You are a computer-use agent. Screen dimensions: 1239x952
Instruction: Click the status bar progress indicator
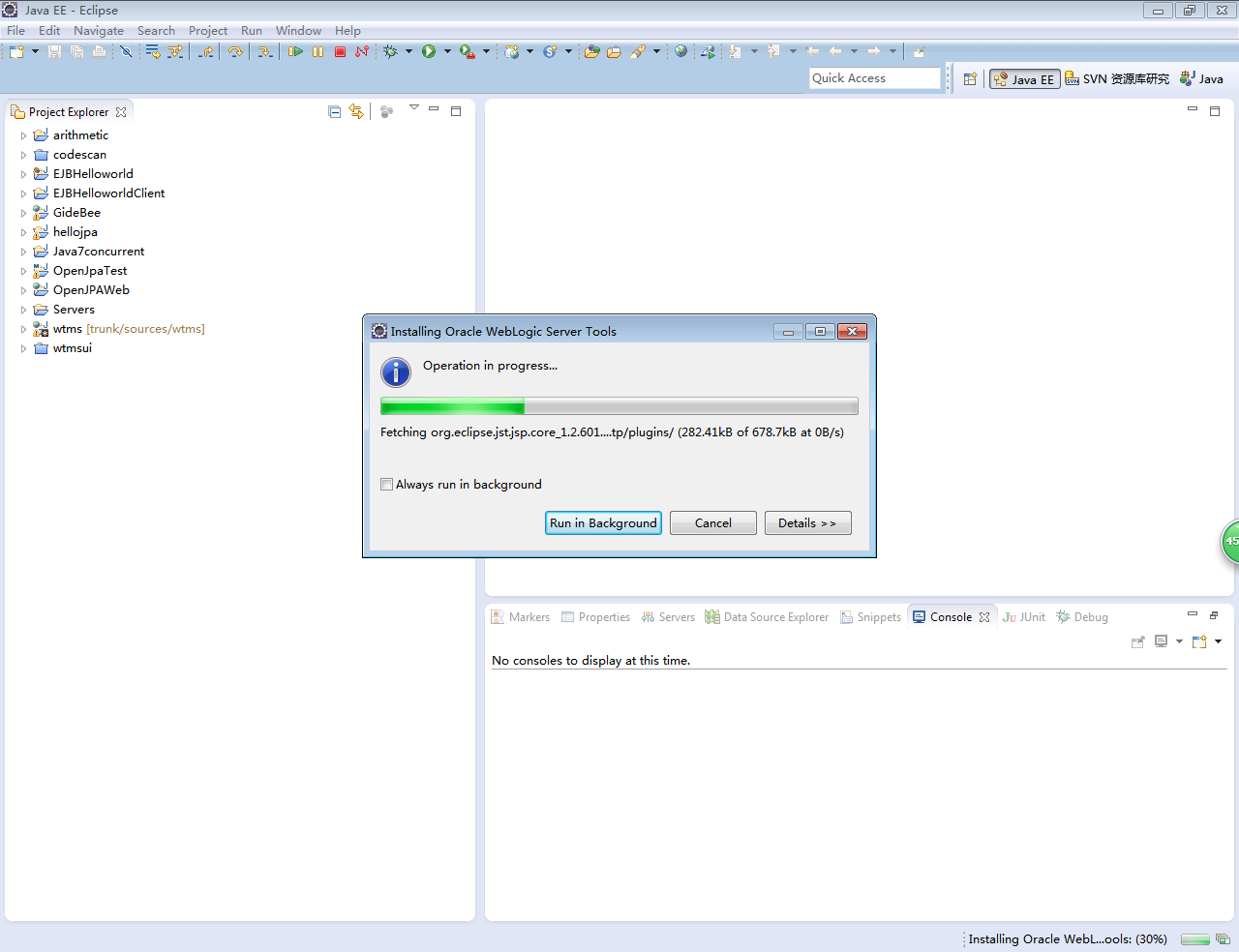point(1195,939)
